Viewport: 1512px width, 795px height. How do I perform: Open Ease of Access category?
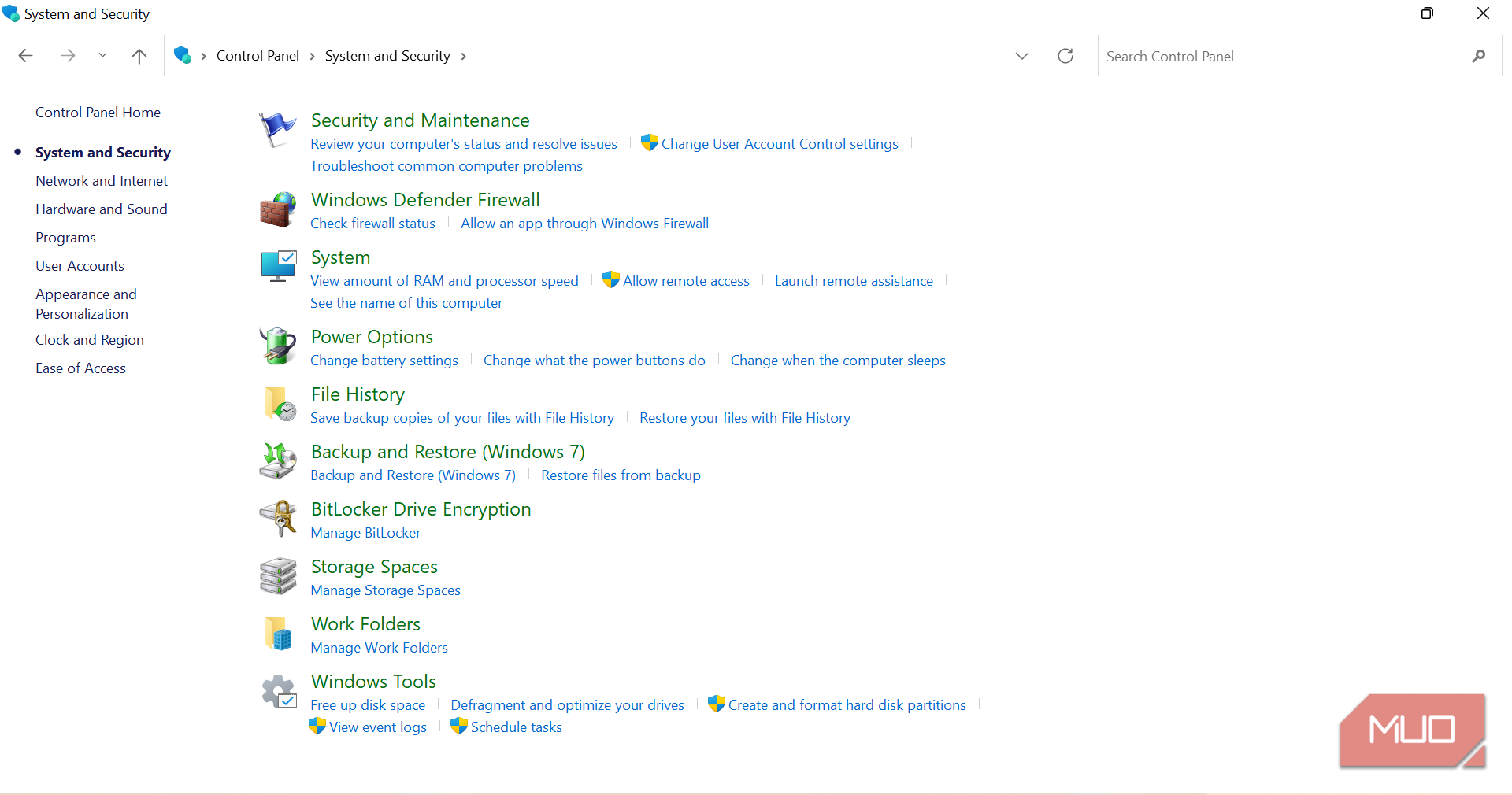click(x=80, y=368)
